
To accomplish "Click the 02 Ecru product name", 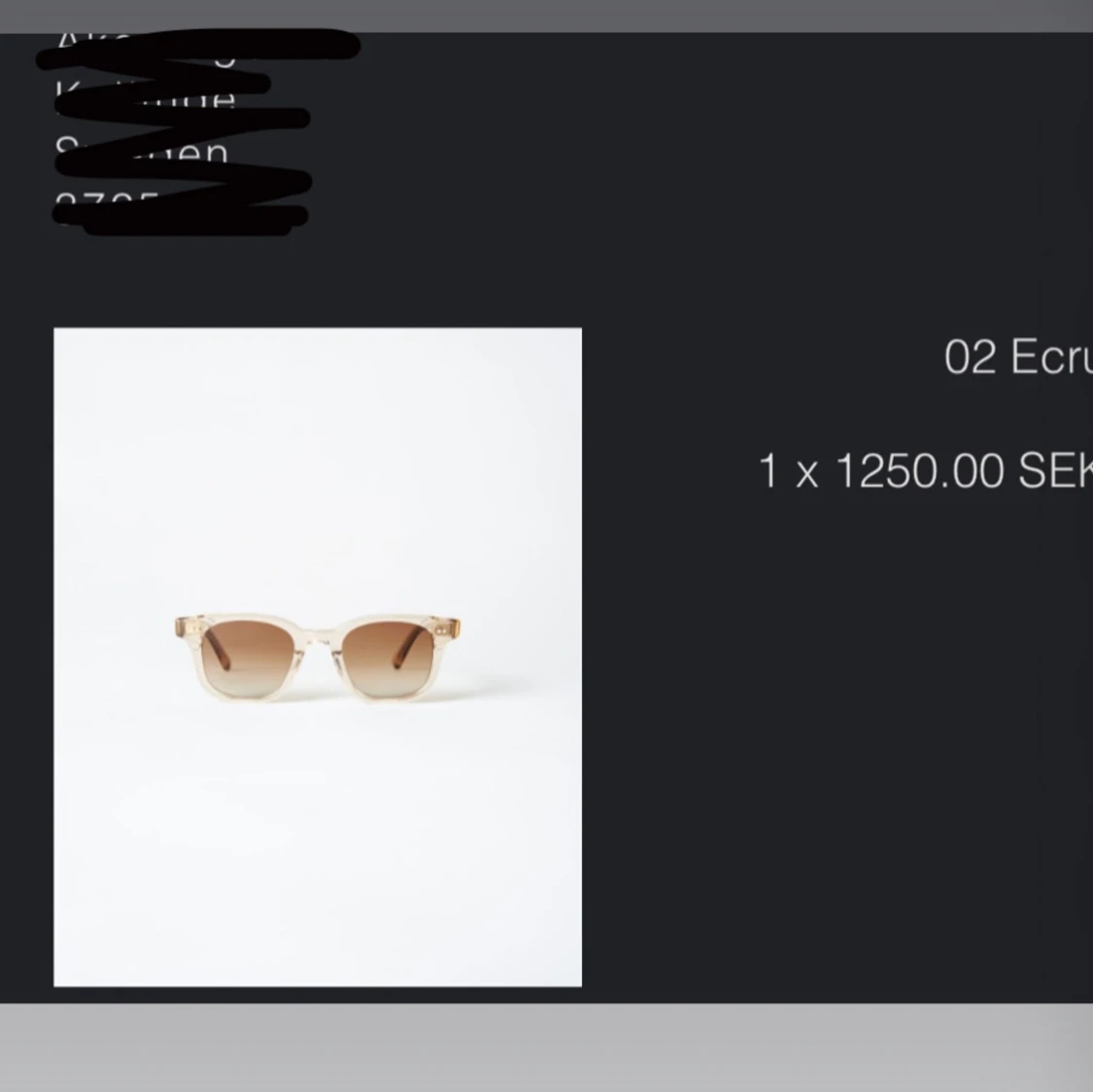I will 1018,357.
